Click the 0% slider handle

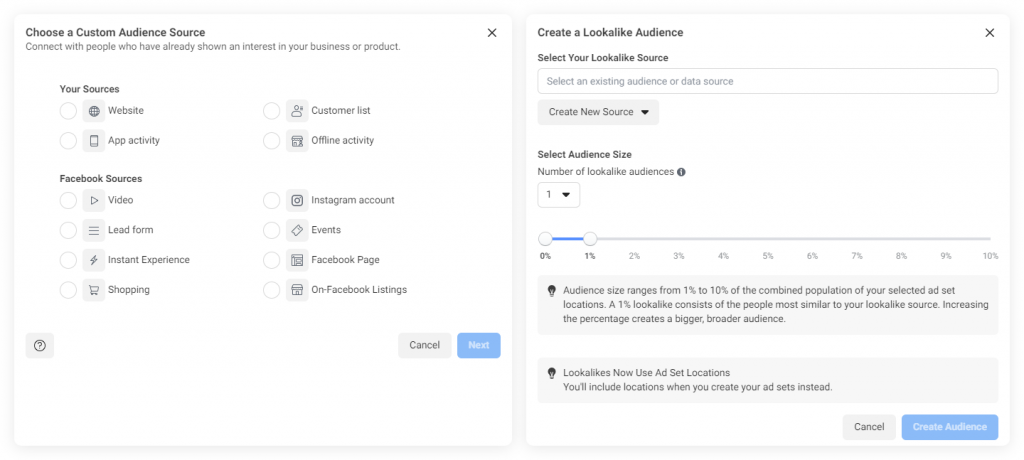[545, 239]
